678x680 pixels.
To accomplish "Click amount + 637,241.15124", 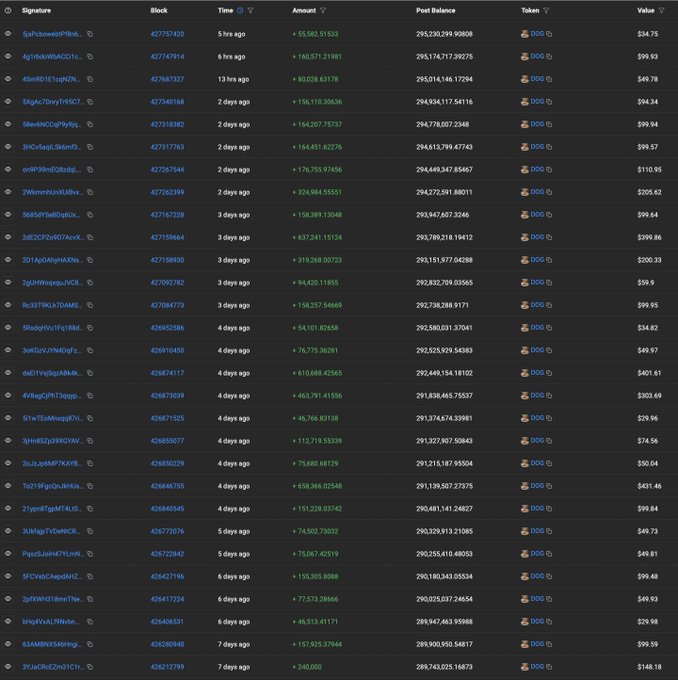I will (317, 237).
